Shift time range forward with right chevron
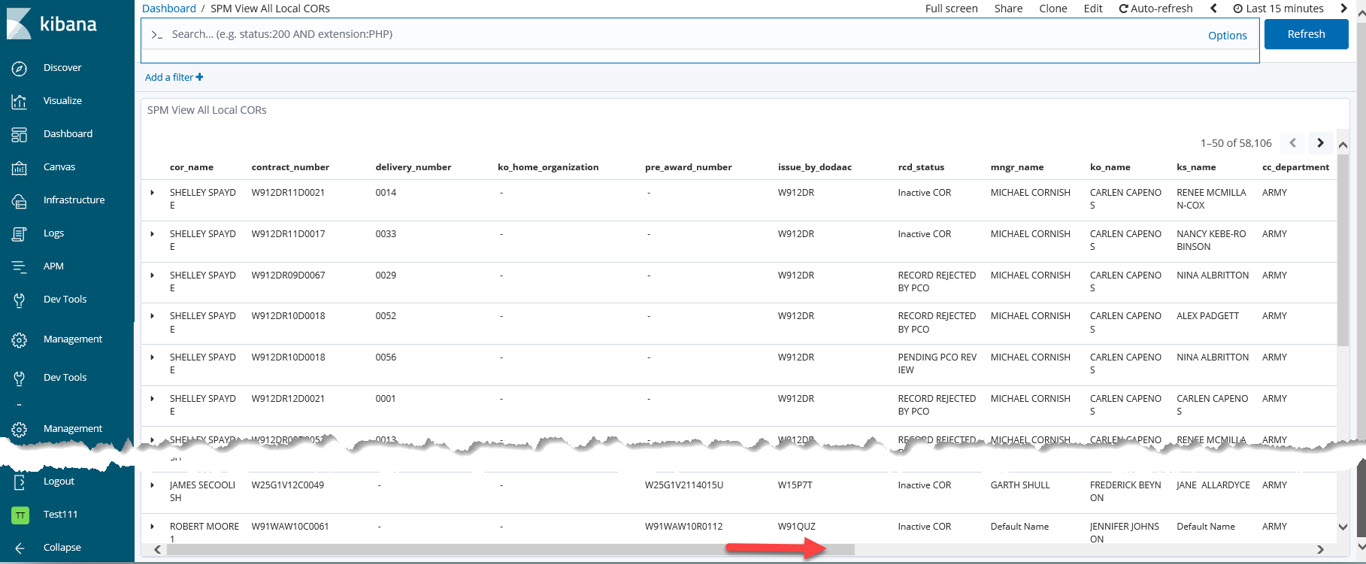Screen dimensions: 1366x564 tap(1344, 8)
